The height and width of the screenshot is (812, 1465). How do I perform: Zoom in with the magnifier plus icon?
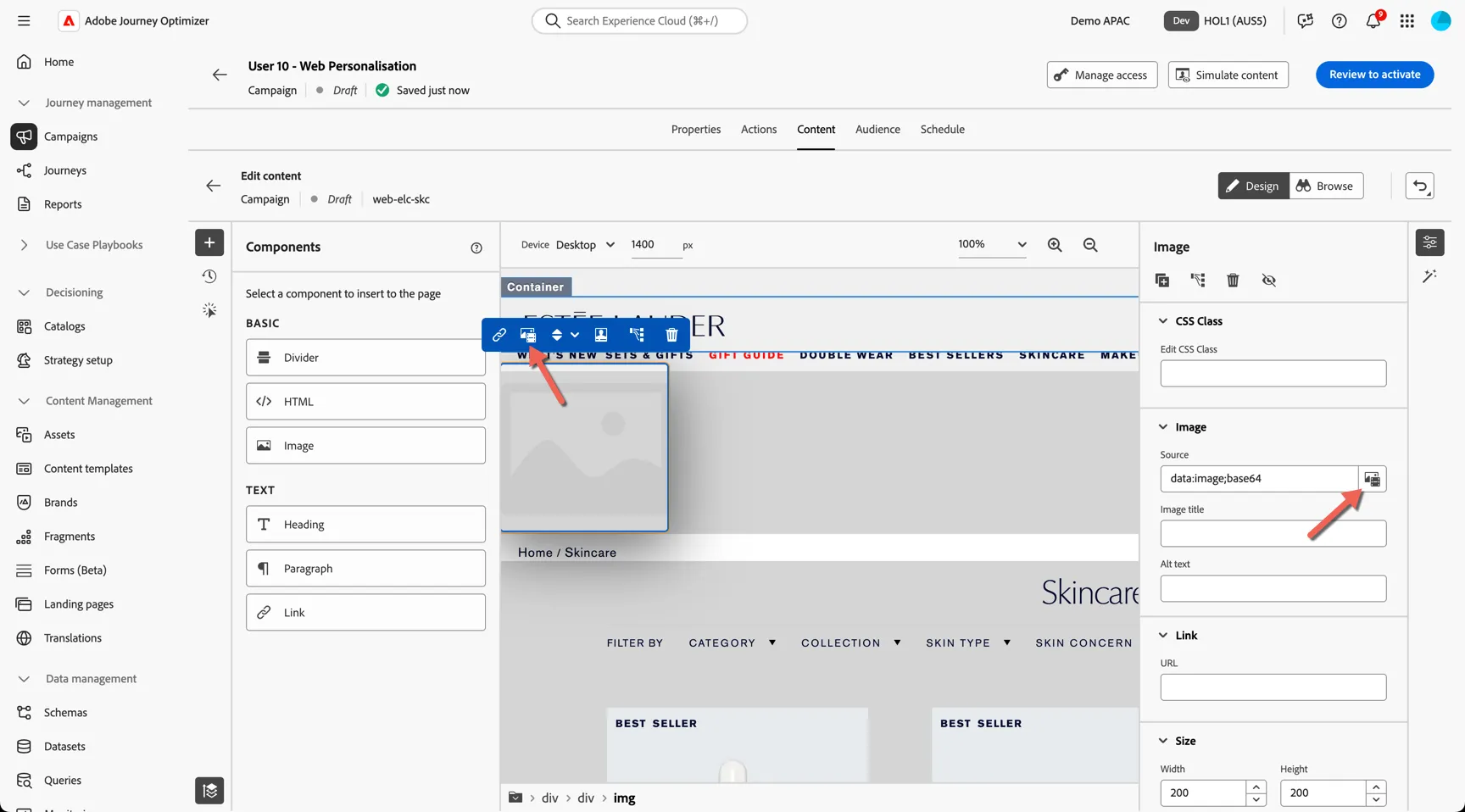1055,245
